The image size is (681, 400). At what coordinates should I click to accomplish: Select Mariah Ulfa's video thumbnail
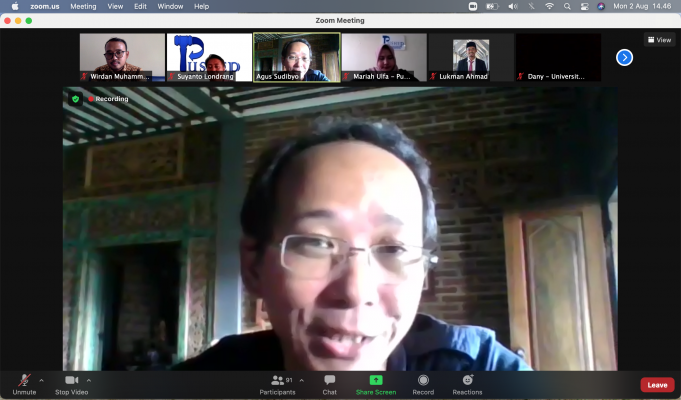click(384, 57)
